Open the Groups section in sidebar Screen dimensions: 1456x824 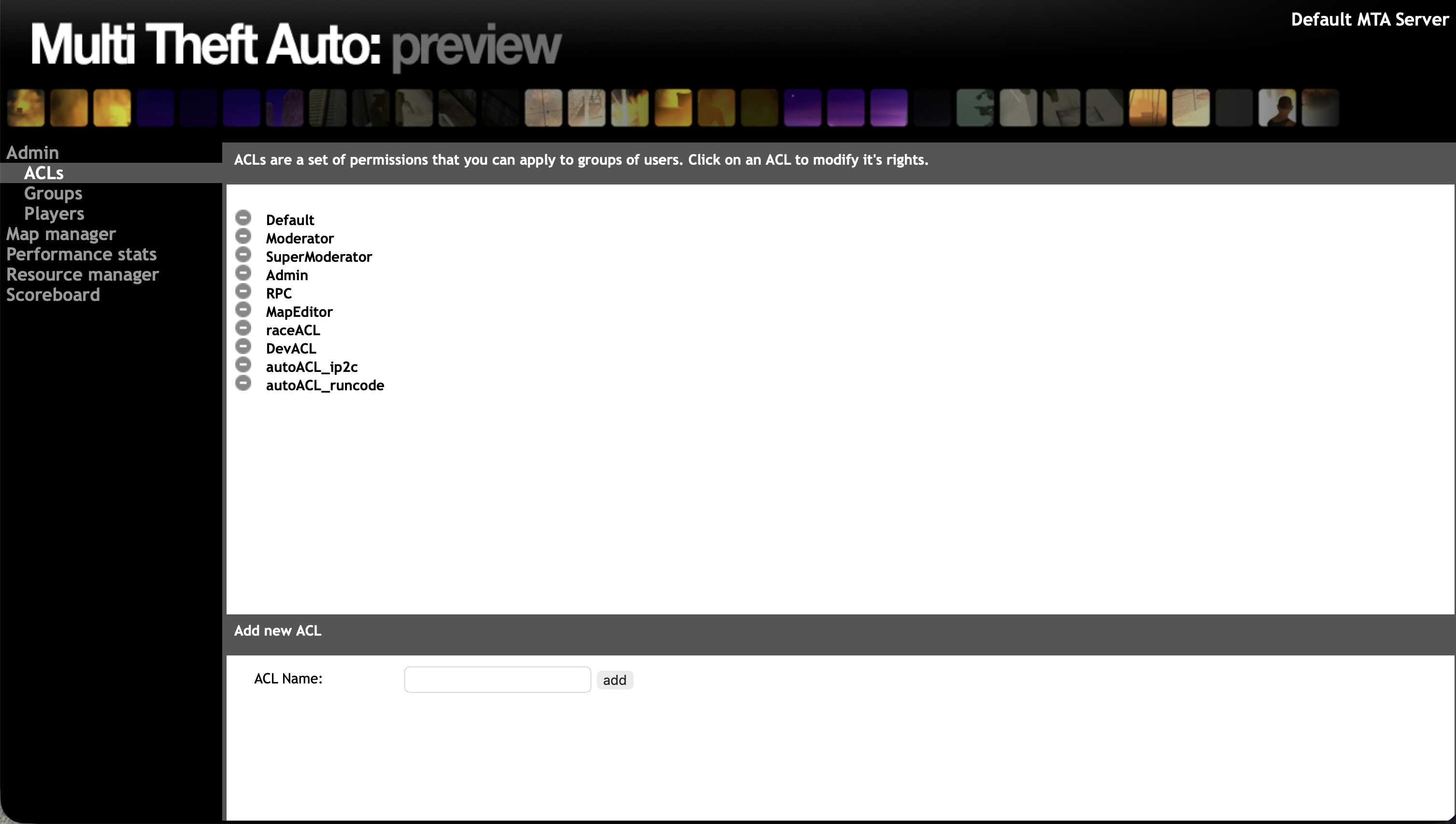[53, 194]
